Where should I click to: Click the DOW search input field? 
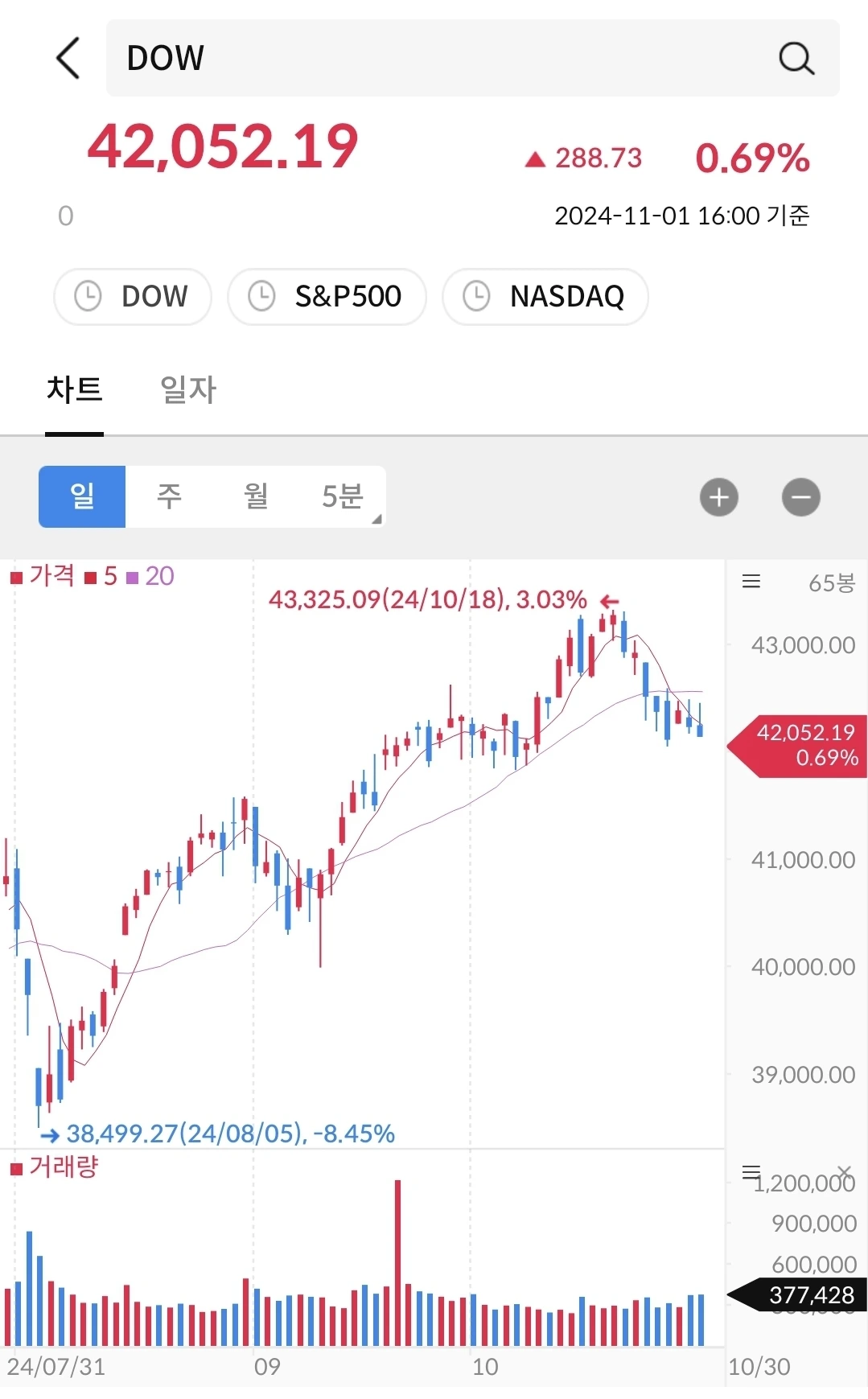[473, 58]
